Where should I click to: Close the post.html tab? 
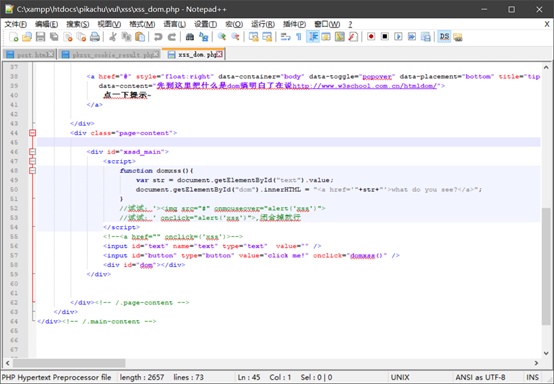51,54
